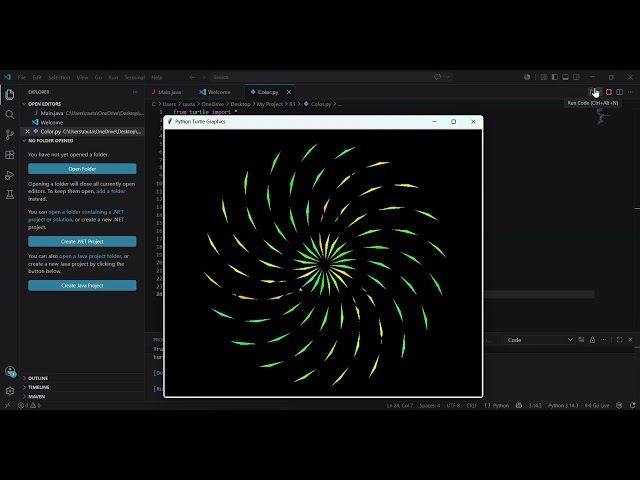Open the chat icon dropdown arrow
640x480 pixels.
[x=448, y=77]
